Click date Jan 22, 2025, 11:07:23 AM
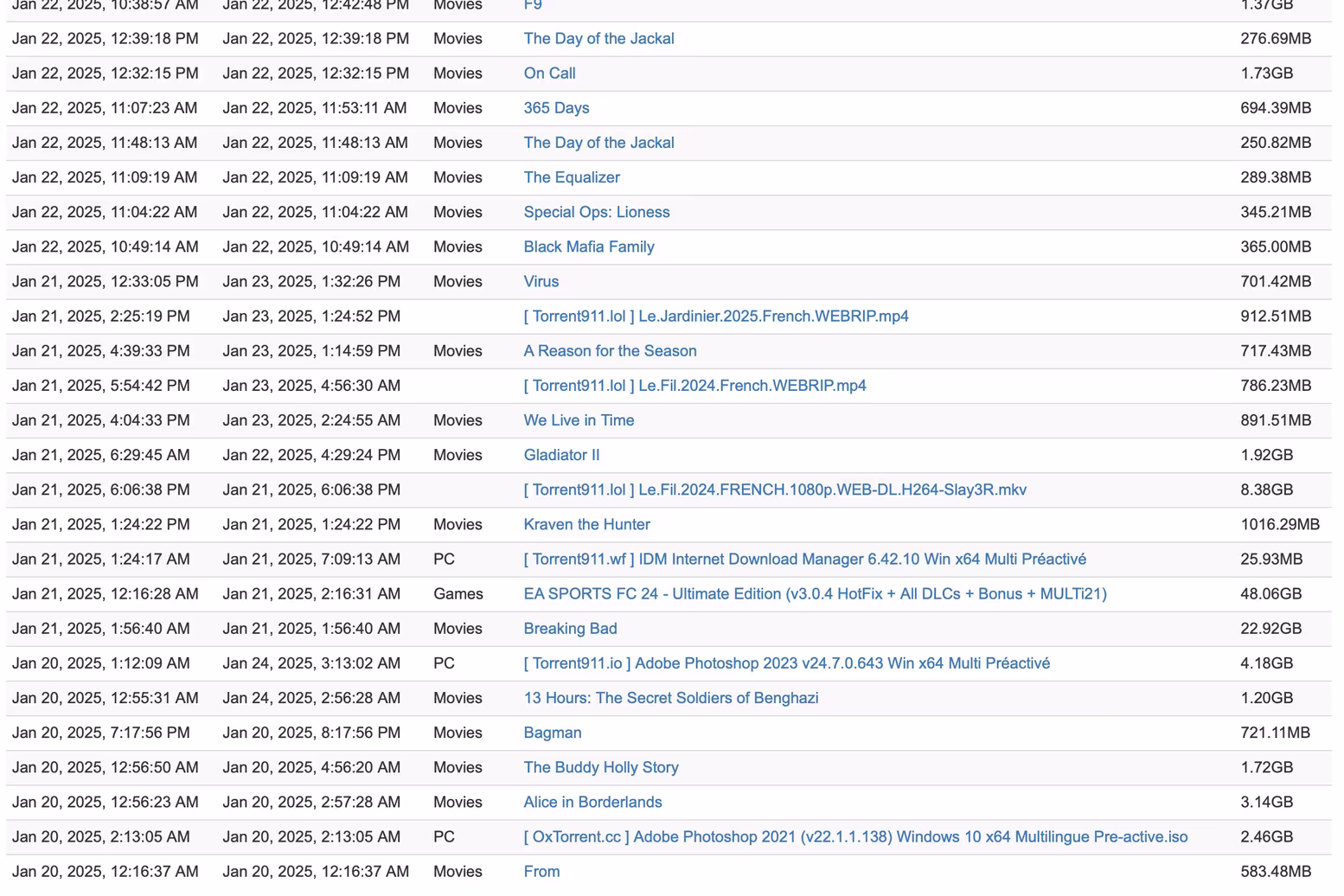 pos(104,108)
